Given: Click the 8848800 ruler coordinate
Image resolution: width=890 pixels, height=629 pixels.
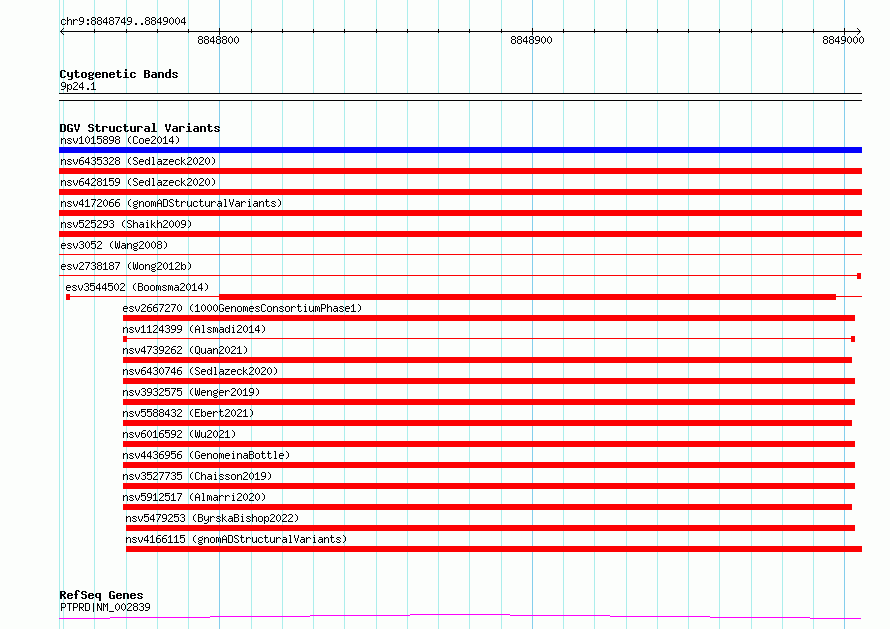Looking at the screenshot, I should coord(219,40).
